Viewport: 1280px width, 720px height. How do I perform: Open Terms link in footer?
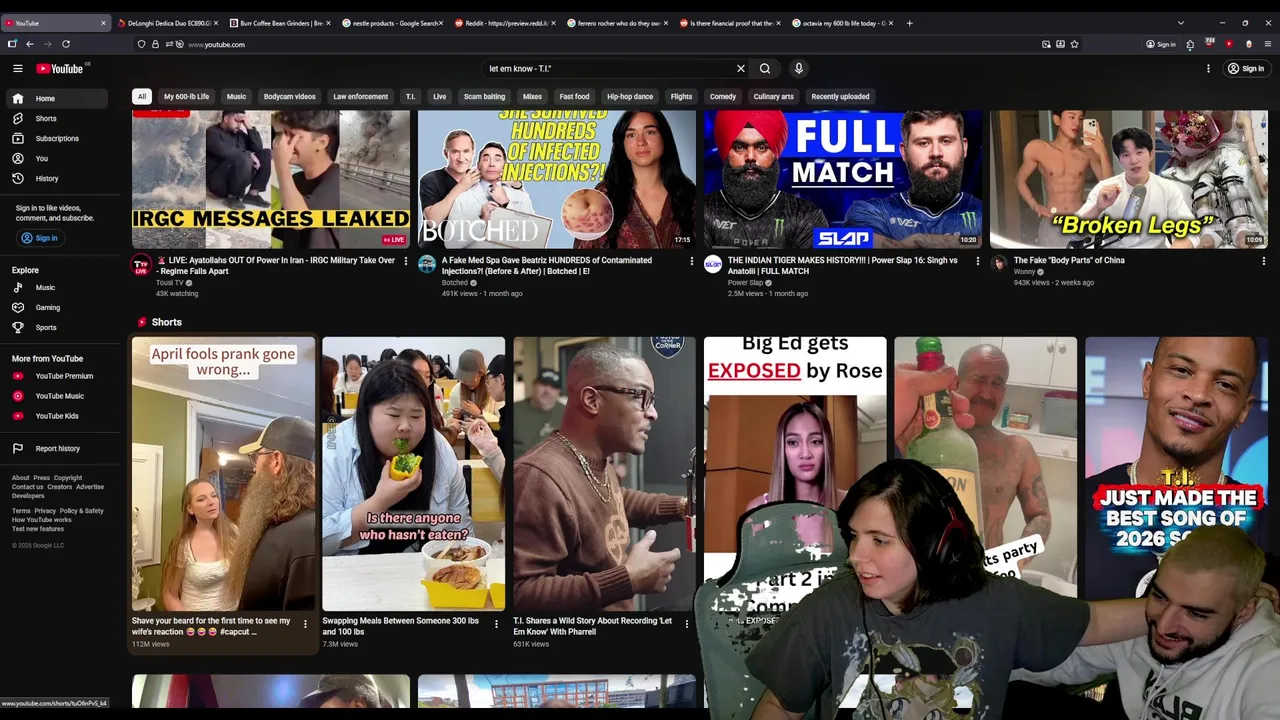click(21, 511)
